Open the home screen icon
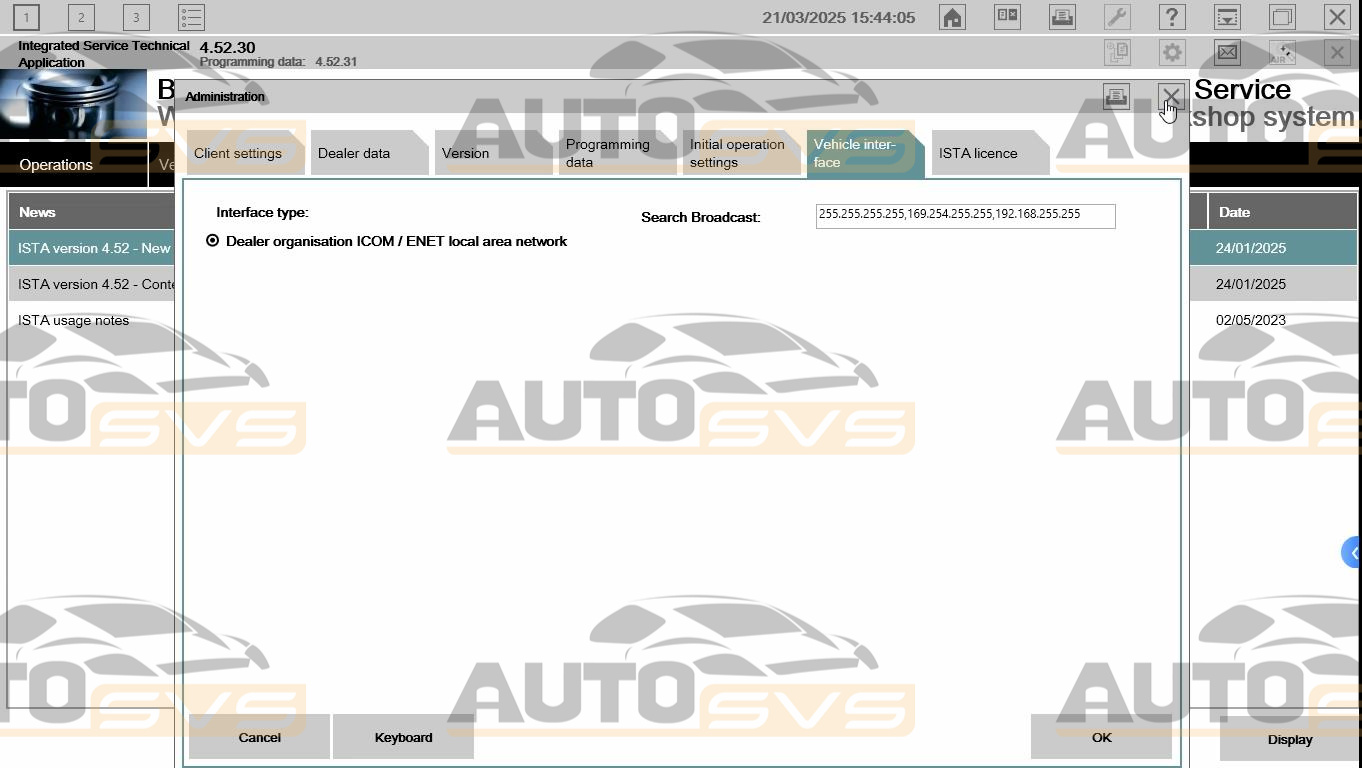 pyautogui.click(x=952, y=17)
